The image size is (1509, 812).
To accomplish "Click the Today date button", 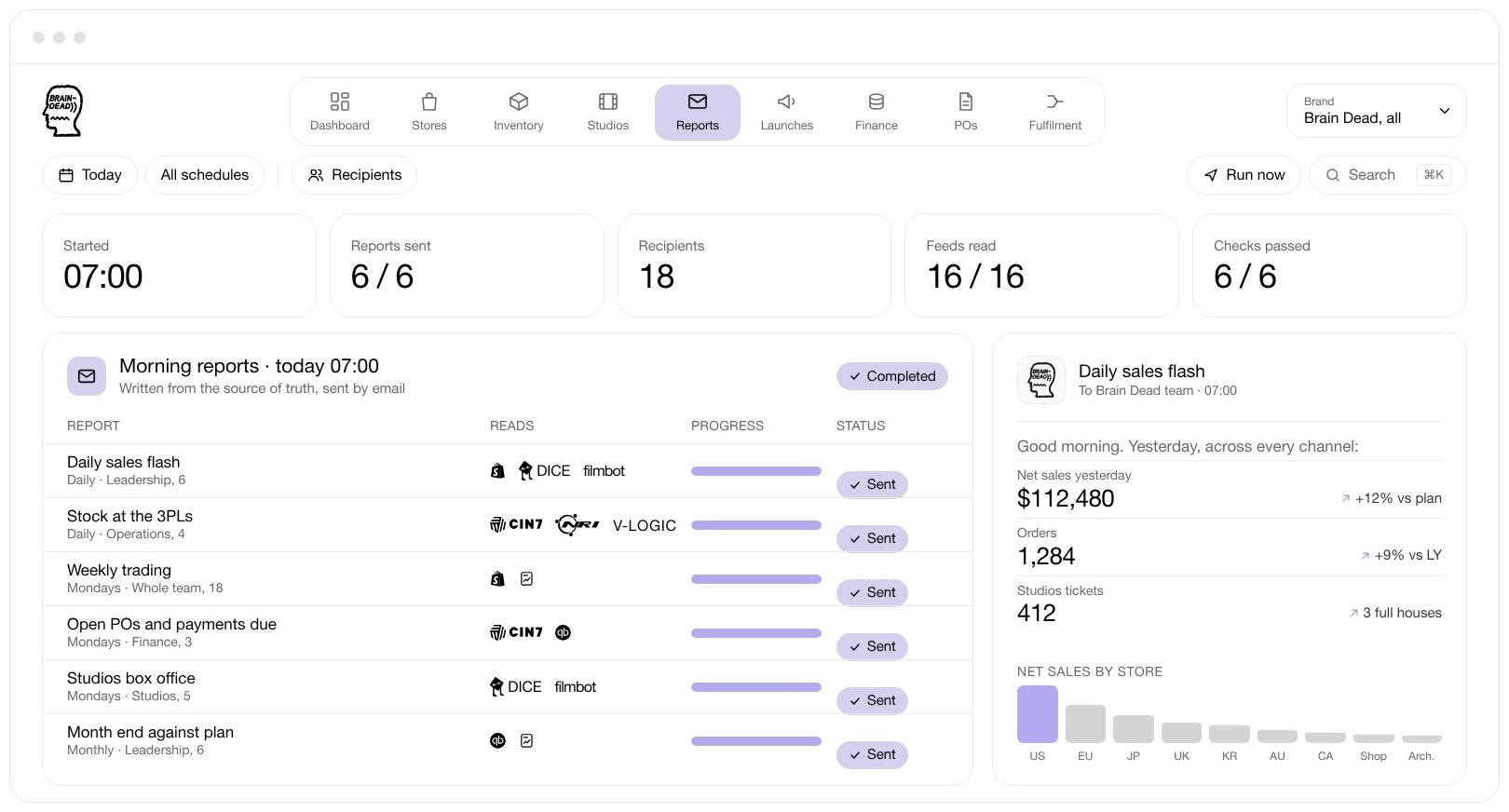I will coord(90,175).
